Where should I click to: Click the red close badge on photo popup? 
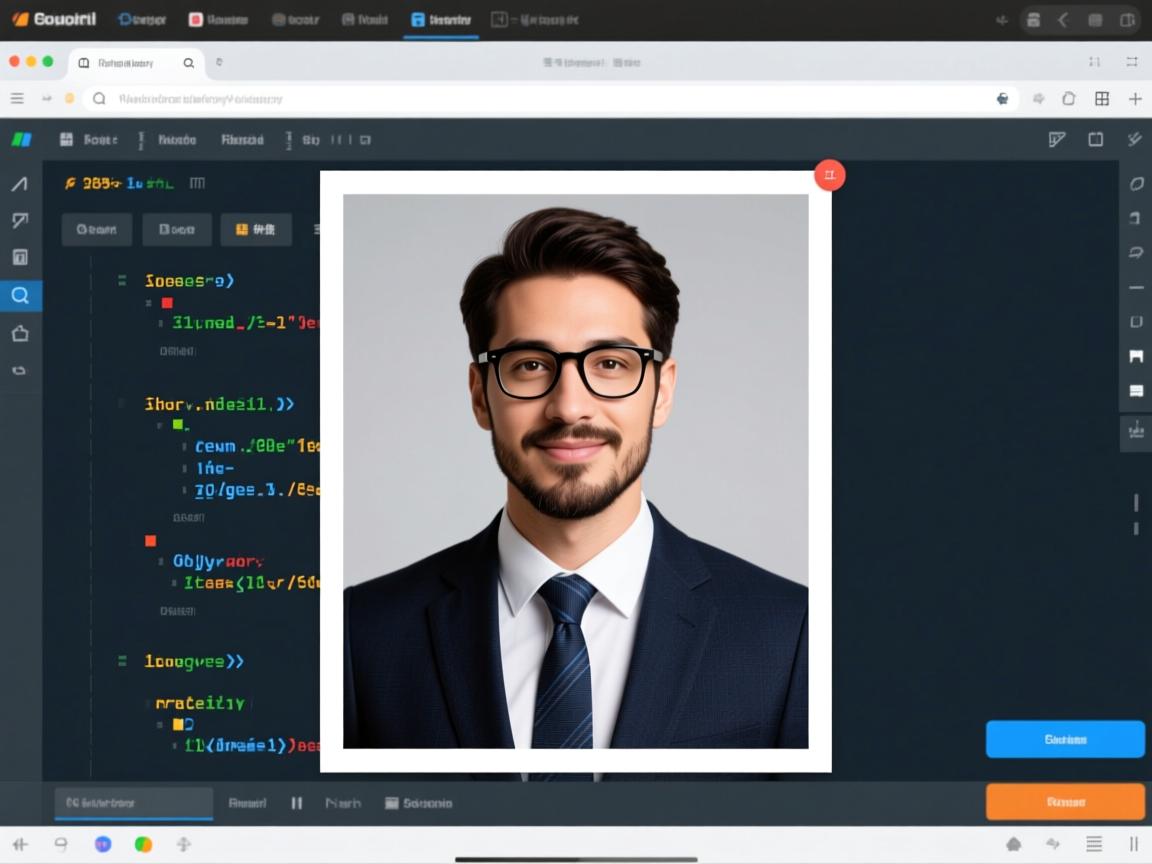tap(829, 175)
